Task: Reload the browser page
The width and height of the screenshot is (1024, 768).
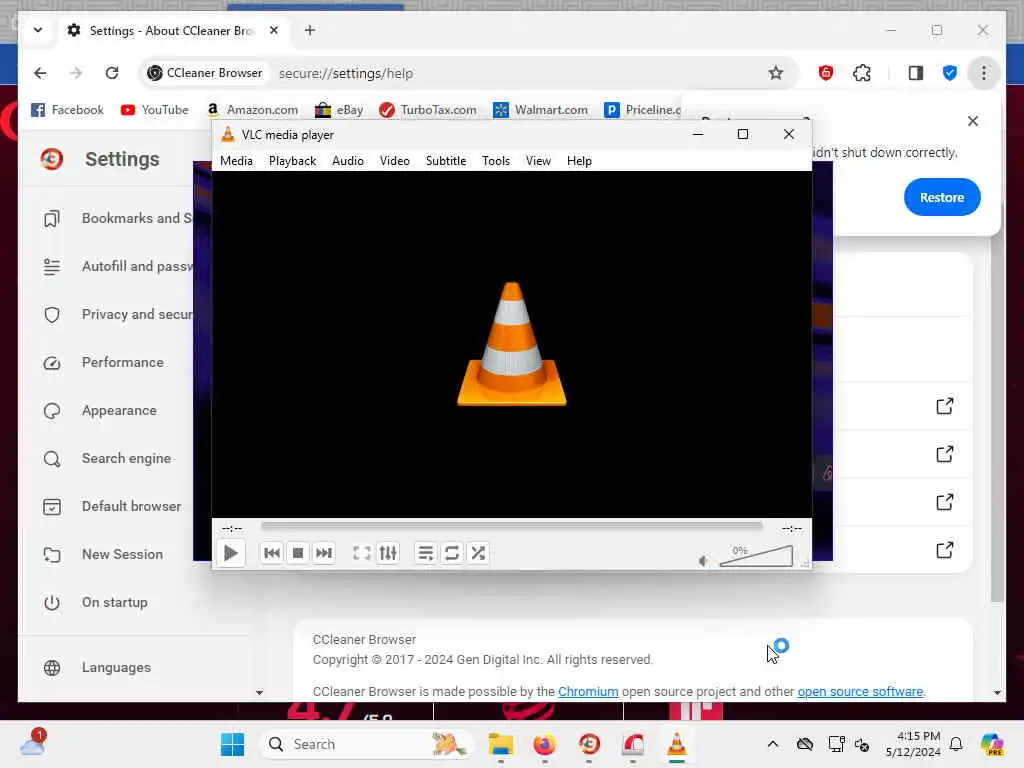Action: 112,73
